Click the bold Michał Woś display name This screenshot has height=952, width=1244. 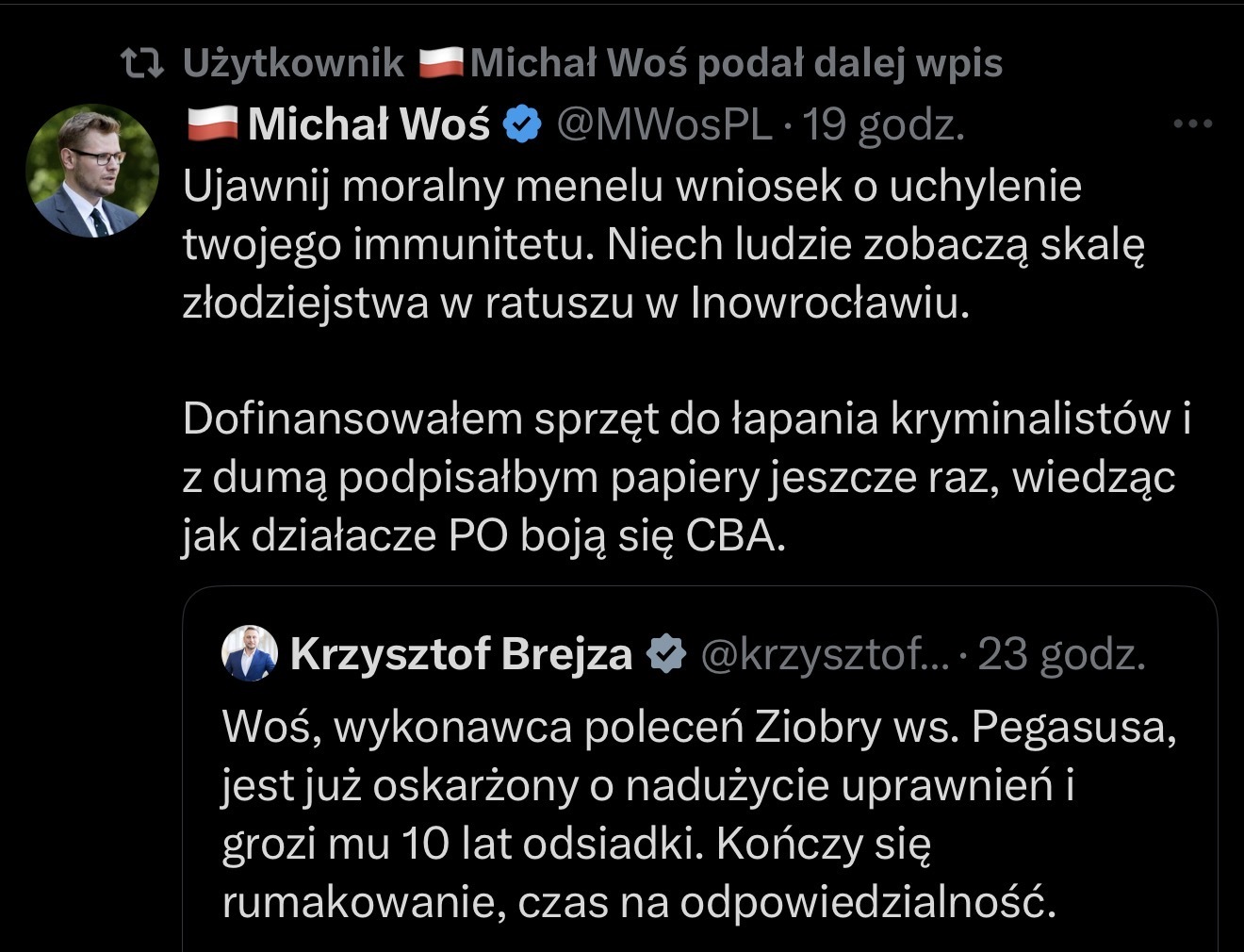tap(368, 124)
